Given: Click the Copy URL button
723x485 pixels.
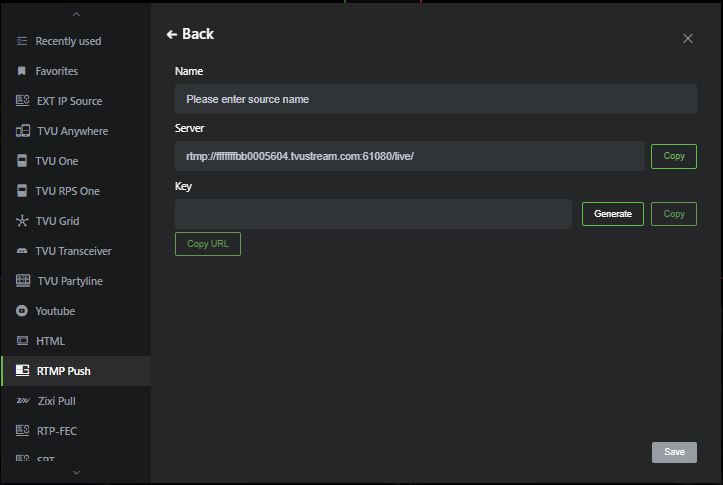Looking at the screenshot, I should point(207,244).
